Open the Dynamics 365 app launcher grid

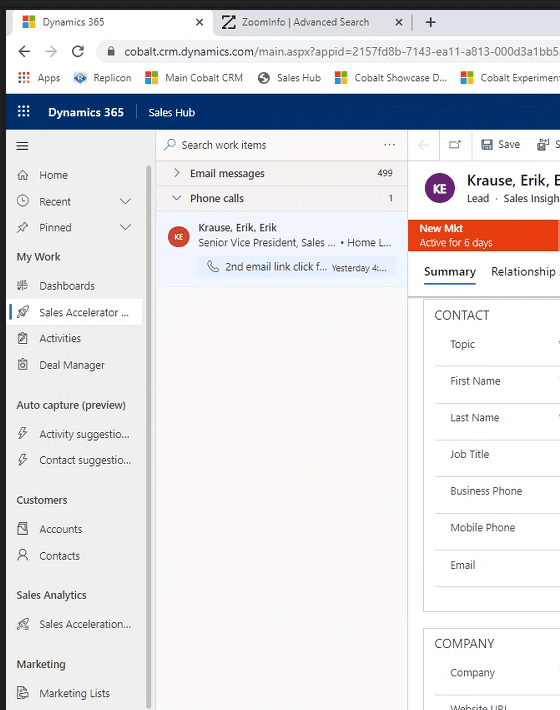pos(24,111)
